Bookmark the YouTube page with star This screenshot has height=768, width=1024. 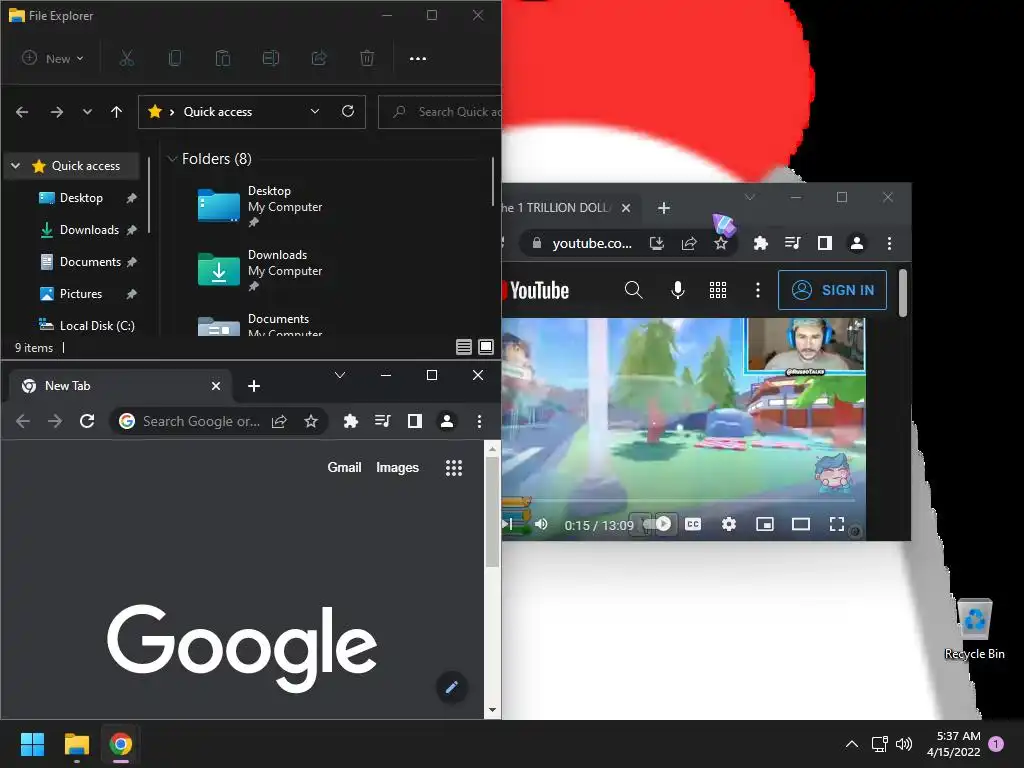click(x=721, y=244)
